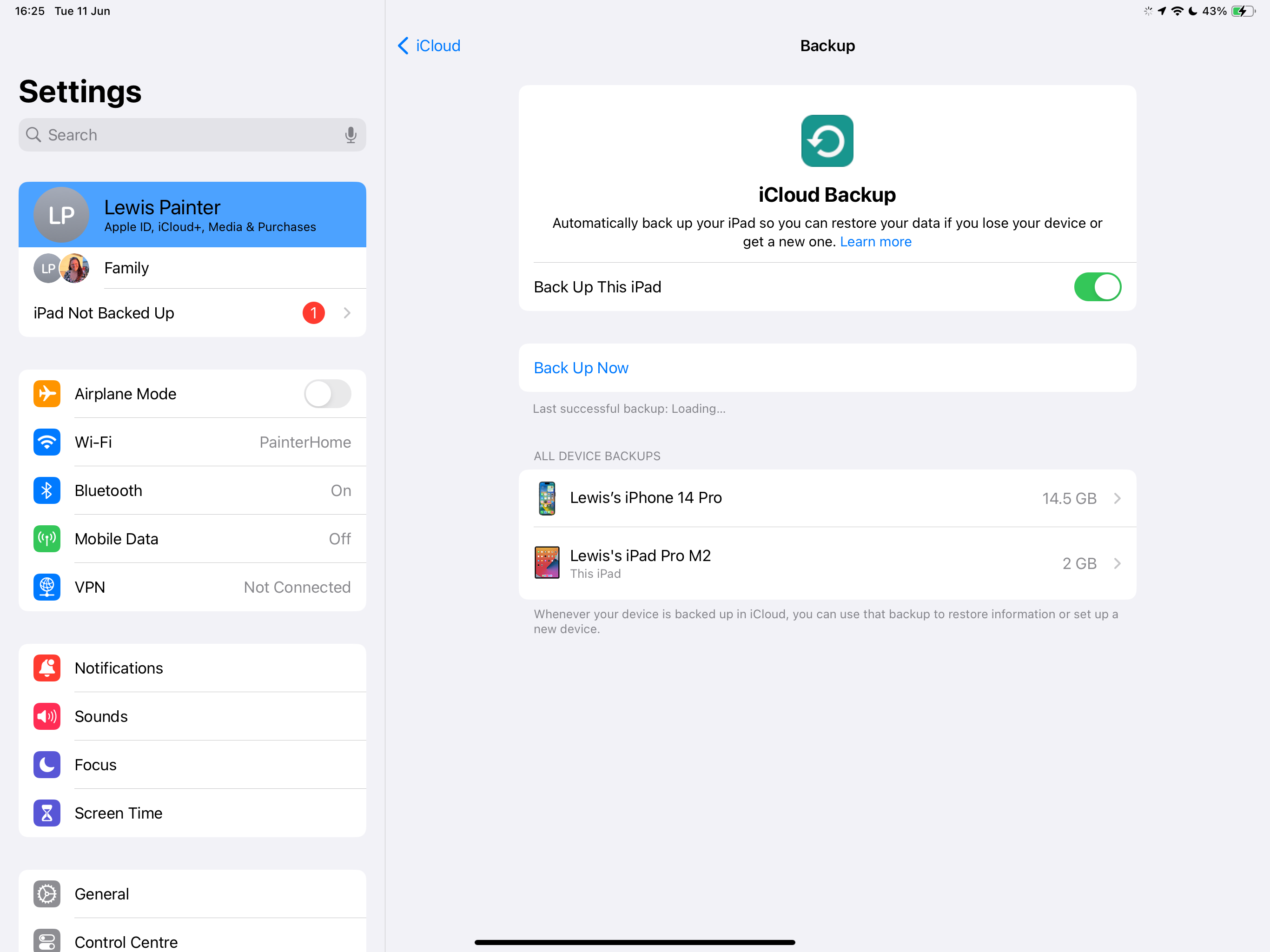This screenshot has width=1270, height=952.
Task: Expand Lewis's iPad Pro M2 backup chevron
Action: click(x=1117, y=563)
